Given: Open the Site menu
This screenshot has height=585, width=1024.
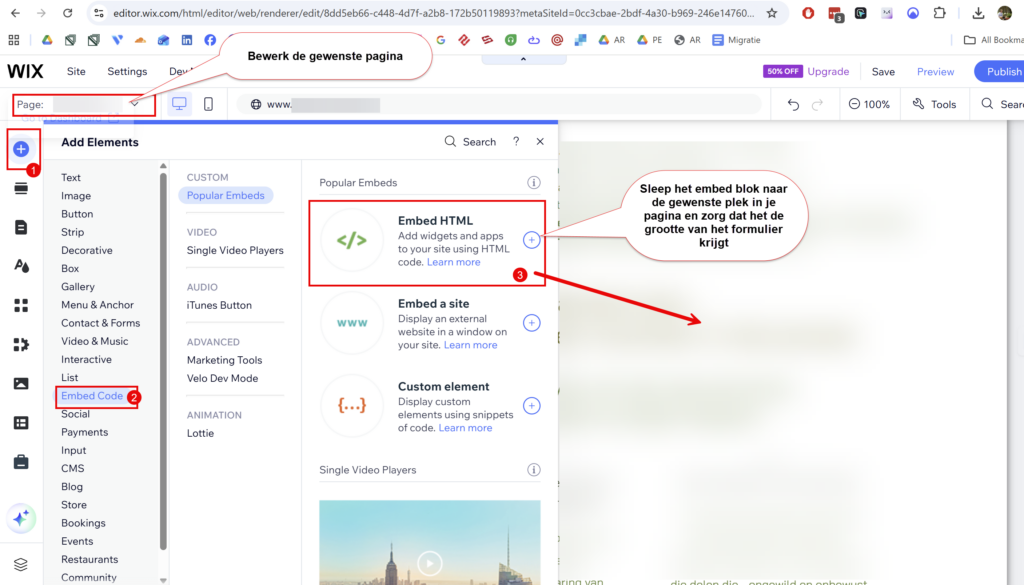Looking at the screenshot, I should [76, 72].
